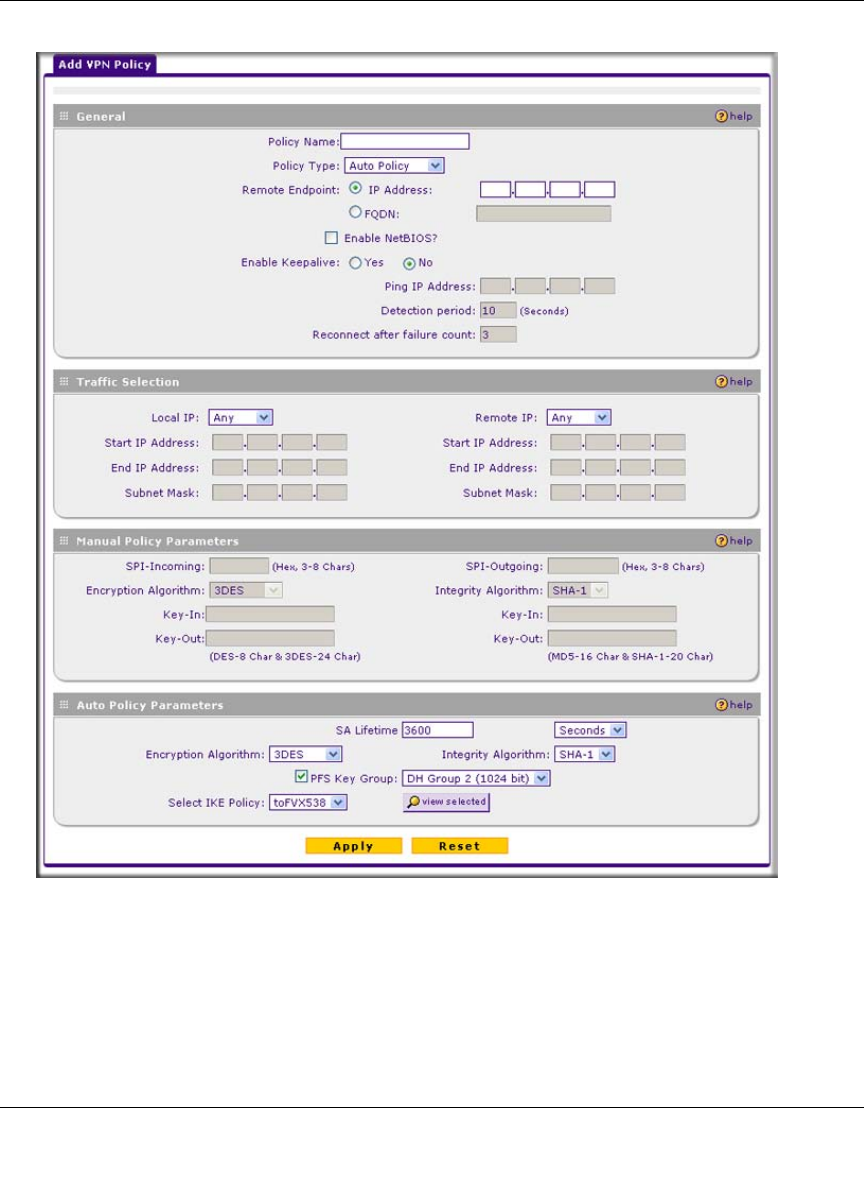Open Auto Policy Encryption Algorithm dropdown
Screen dimensions: 864x1184
point(306,754)
